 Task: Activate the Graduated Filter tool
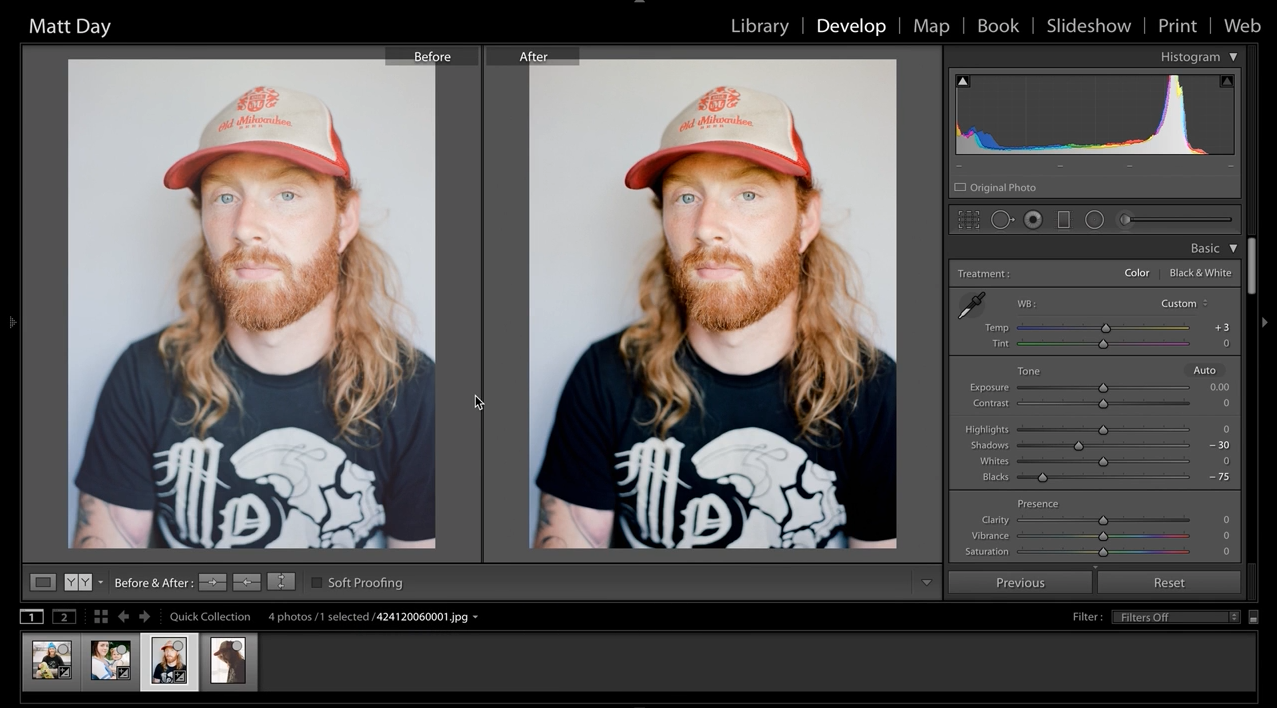tap(1063, 220)
